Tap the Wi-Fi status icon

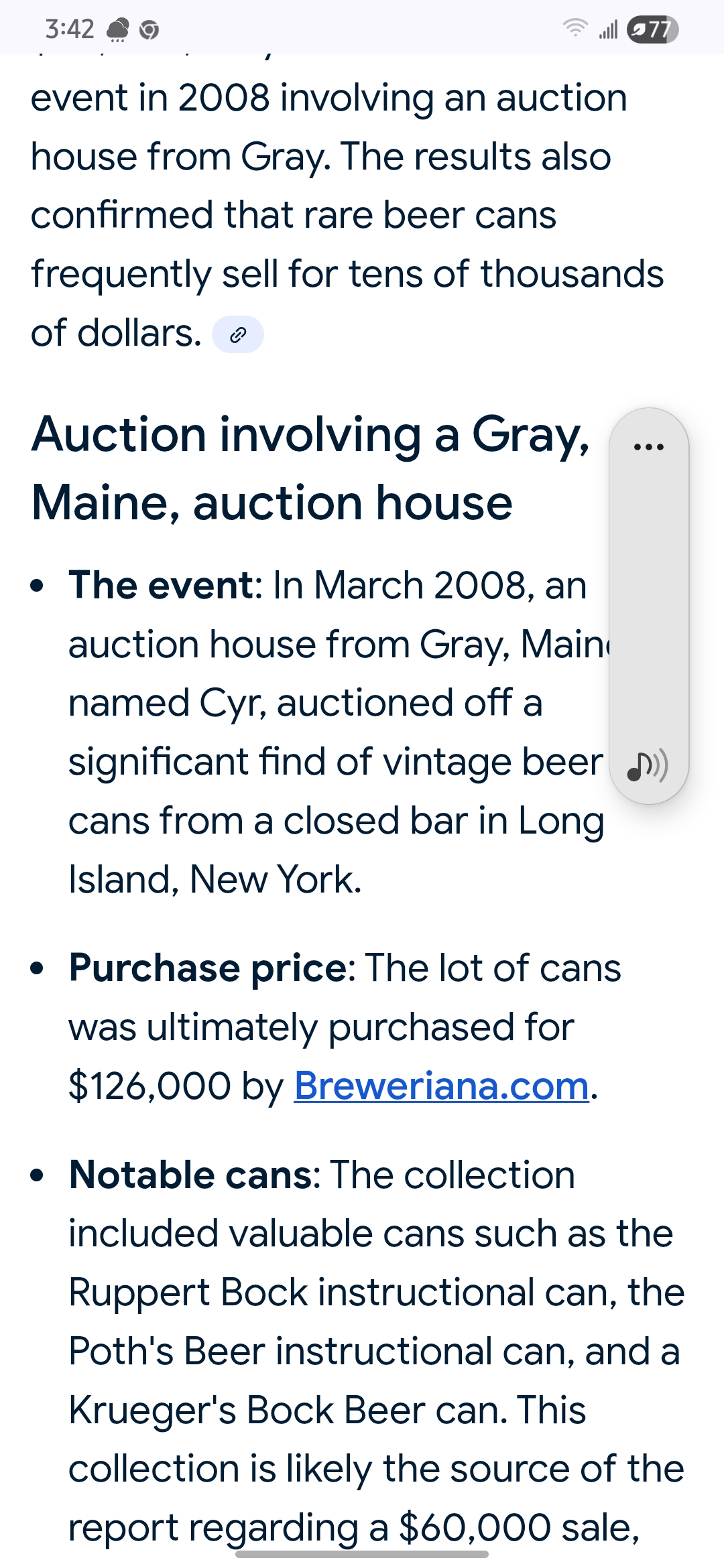click(x=575, y=28)
